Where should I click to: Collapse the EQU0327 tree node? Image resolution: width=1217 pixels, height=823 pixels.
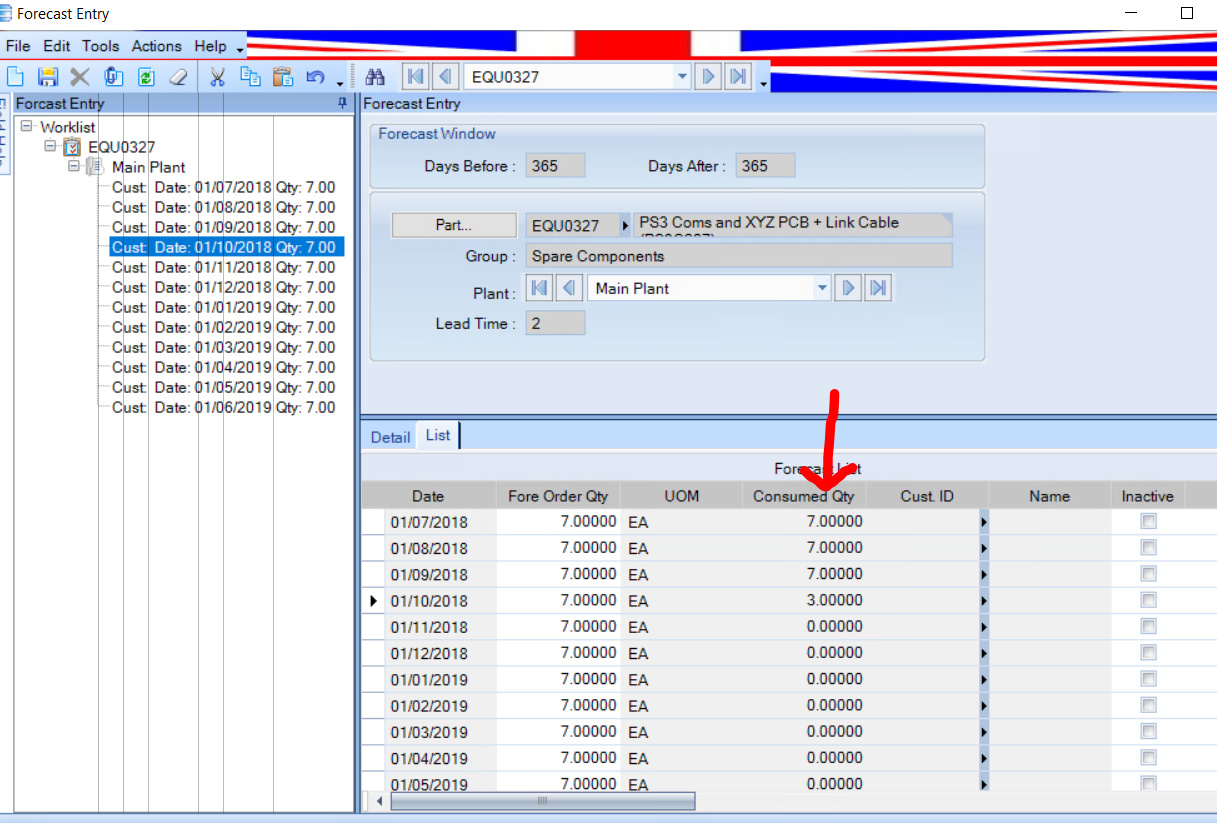click(50, 147)
